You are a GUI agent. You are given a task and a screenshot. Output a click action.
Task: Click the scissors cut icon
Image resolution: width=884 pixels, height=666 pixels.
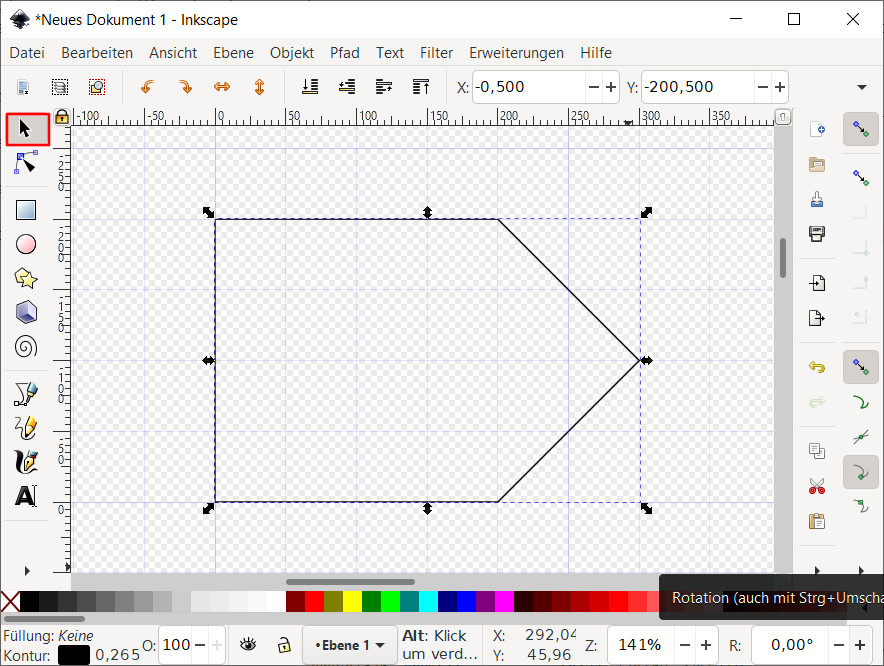click(817, 487)
